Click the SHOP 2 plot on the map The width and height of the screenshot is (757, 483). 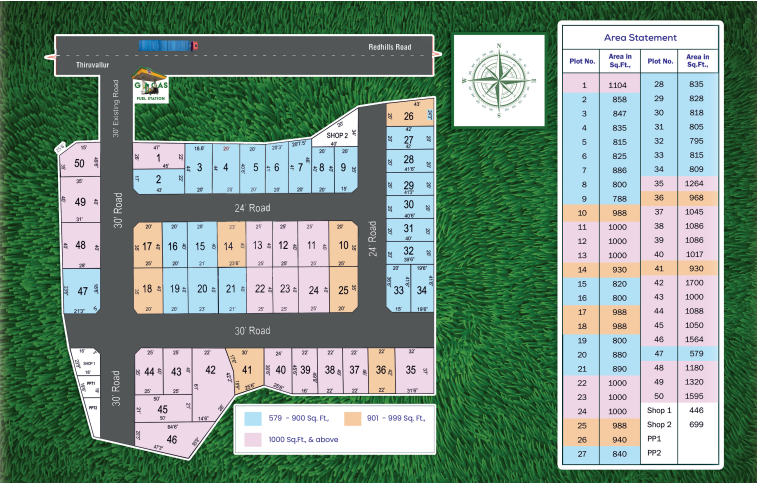pyautogui.click(x=338, y=134)
